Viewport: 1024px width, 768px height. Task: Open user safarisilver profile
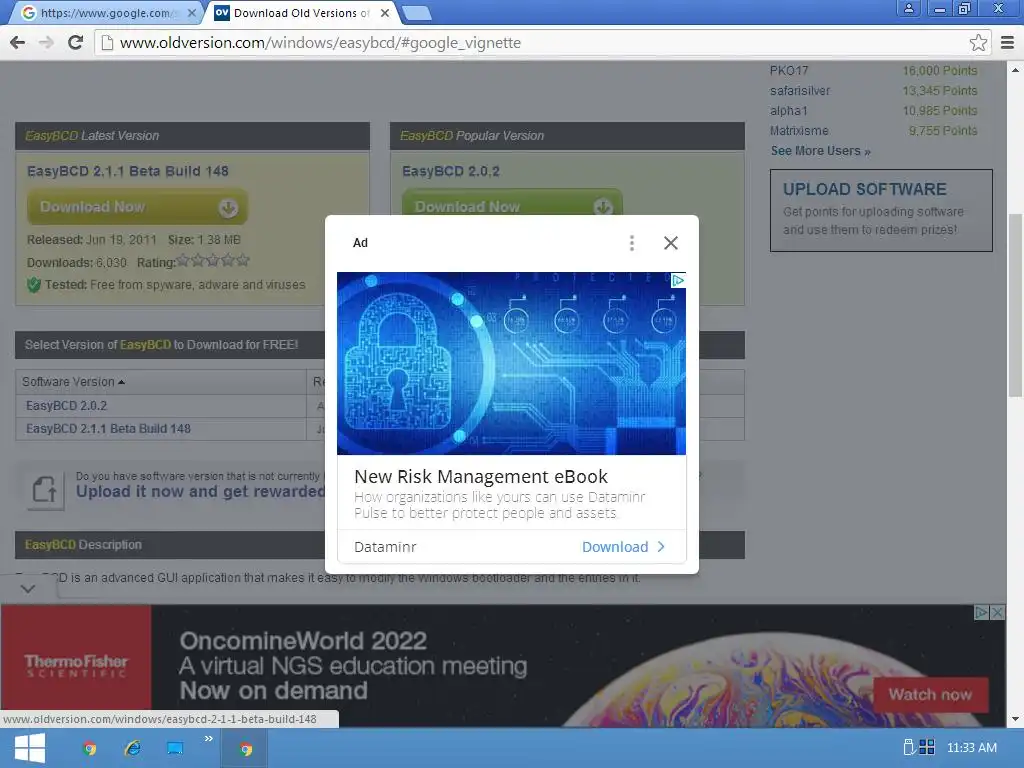click(x=800, y=91)
